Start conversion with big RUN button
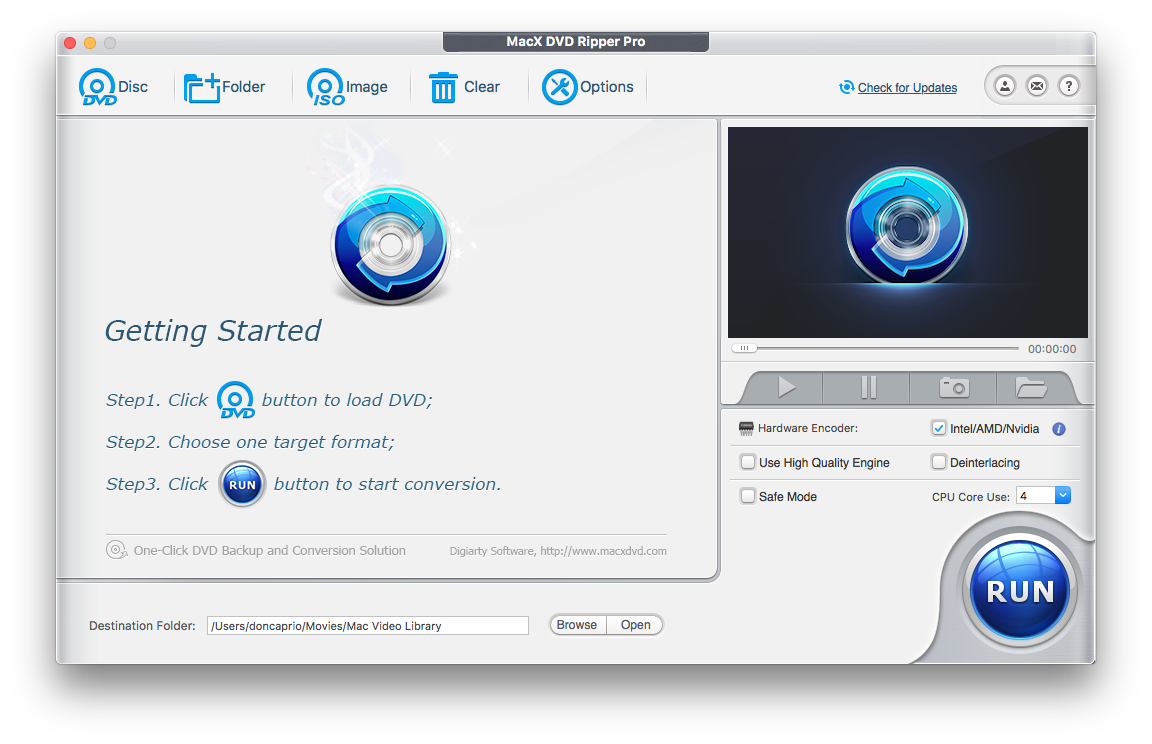 pos(1020,591)
